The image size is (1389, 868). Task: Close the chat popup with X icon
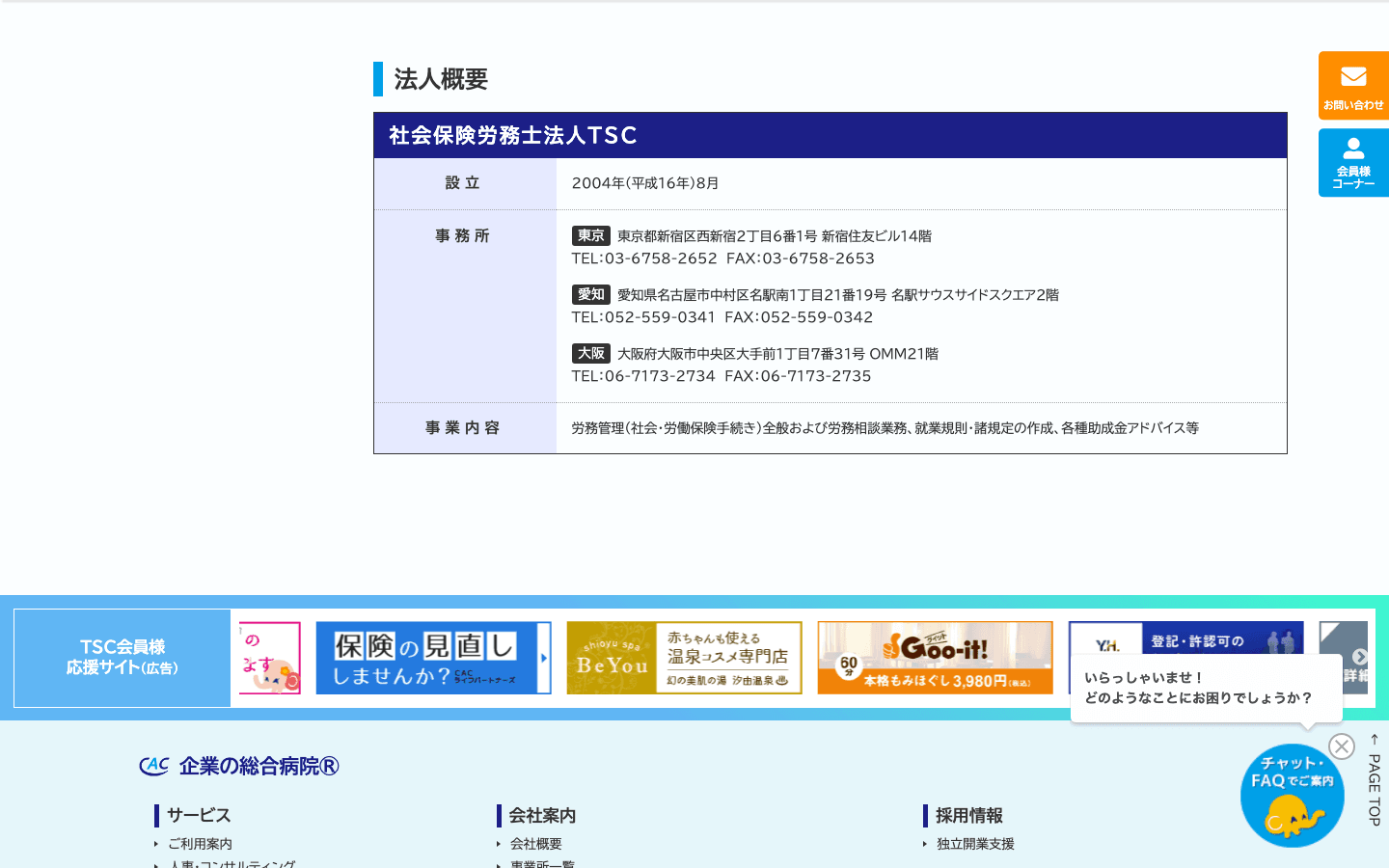click(x=1341, y=746)
